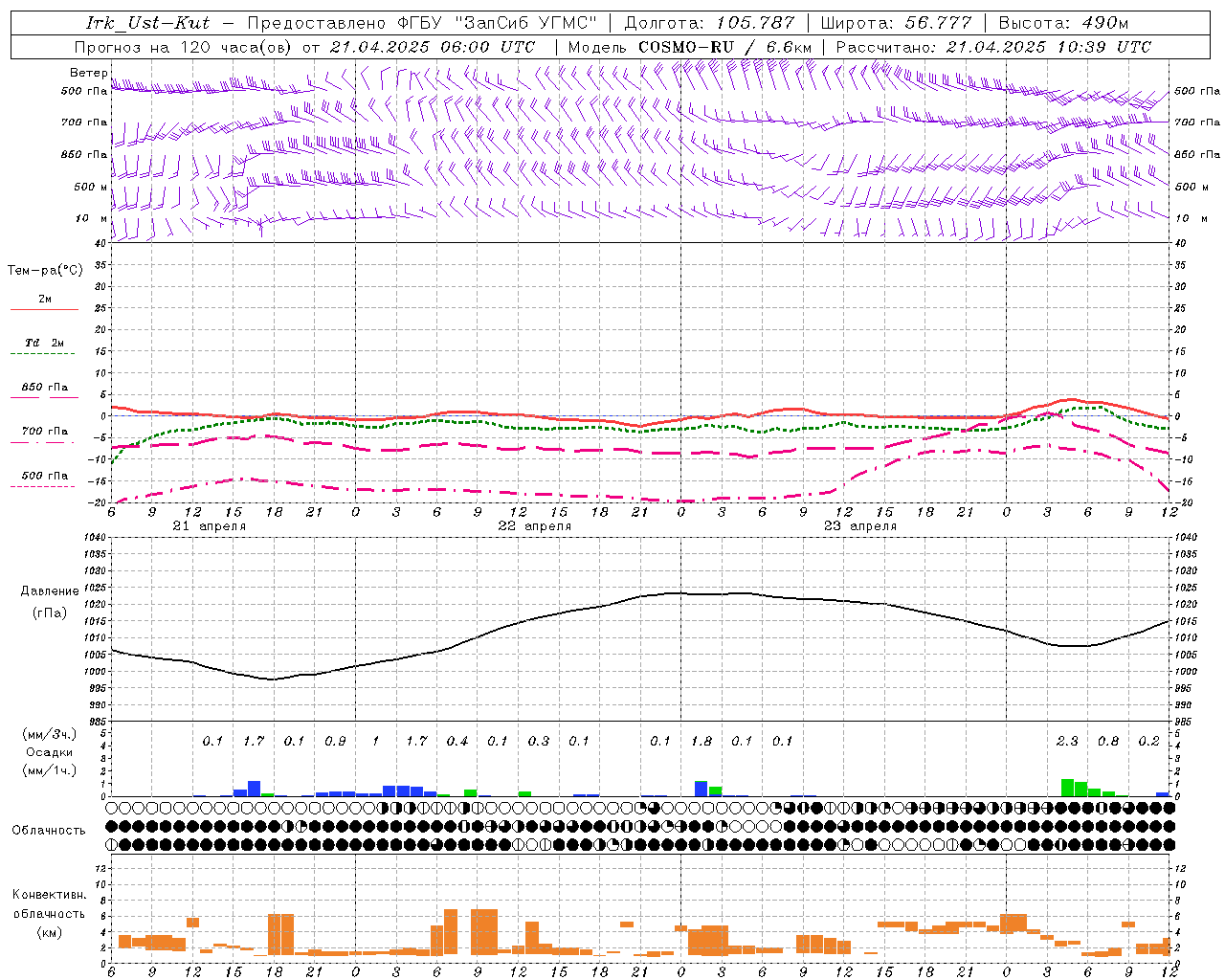Click the precipitation value 0.8
Screen dimensions: 1225x980
coord(1108,741)
